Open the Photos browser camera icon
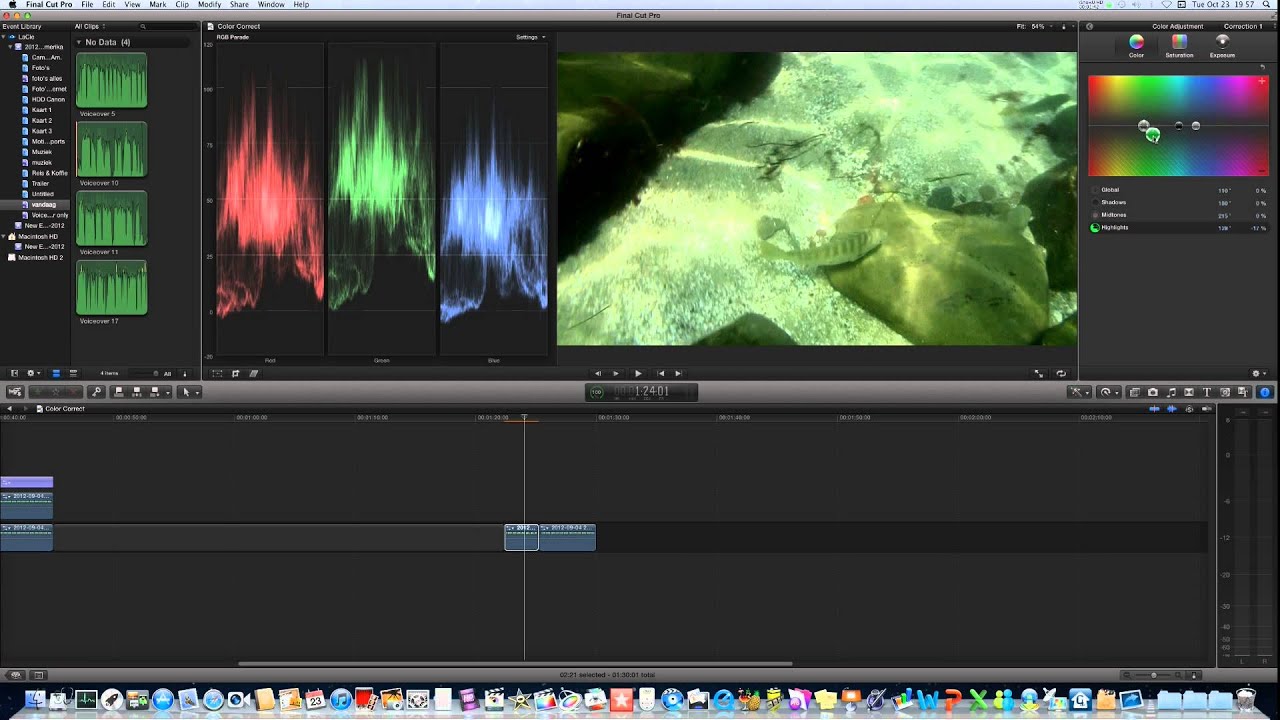 [x=1153, y=392]
